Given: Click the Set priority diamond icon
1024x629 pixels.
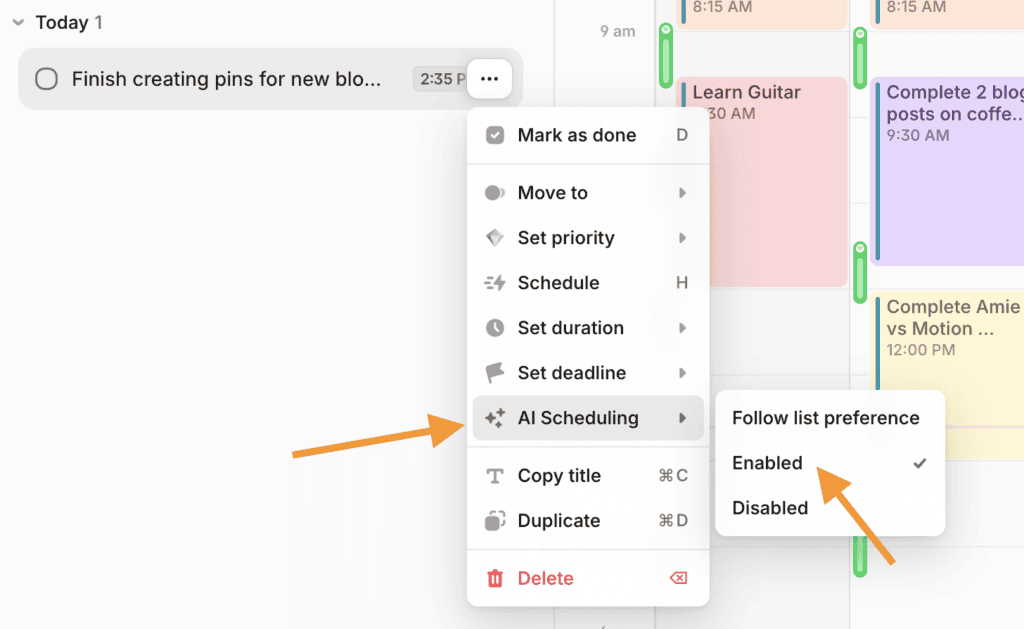Looking at the screenshot, I should (494, 238).
